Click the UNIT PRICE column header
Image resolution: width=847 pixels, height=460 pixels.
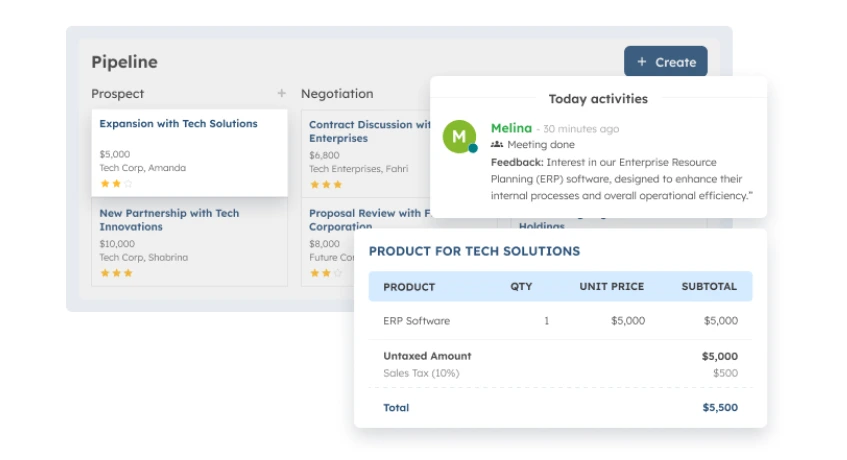(611, 287)
